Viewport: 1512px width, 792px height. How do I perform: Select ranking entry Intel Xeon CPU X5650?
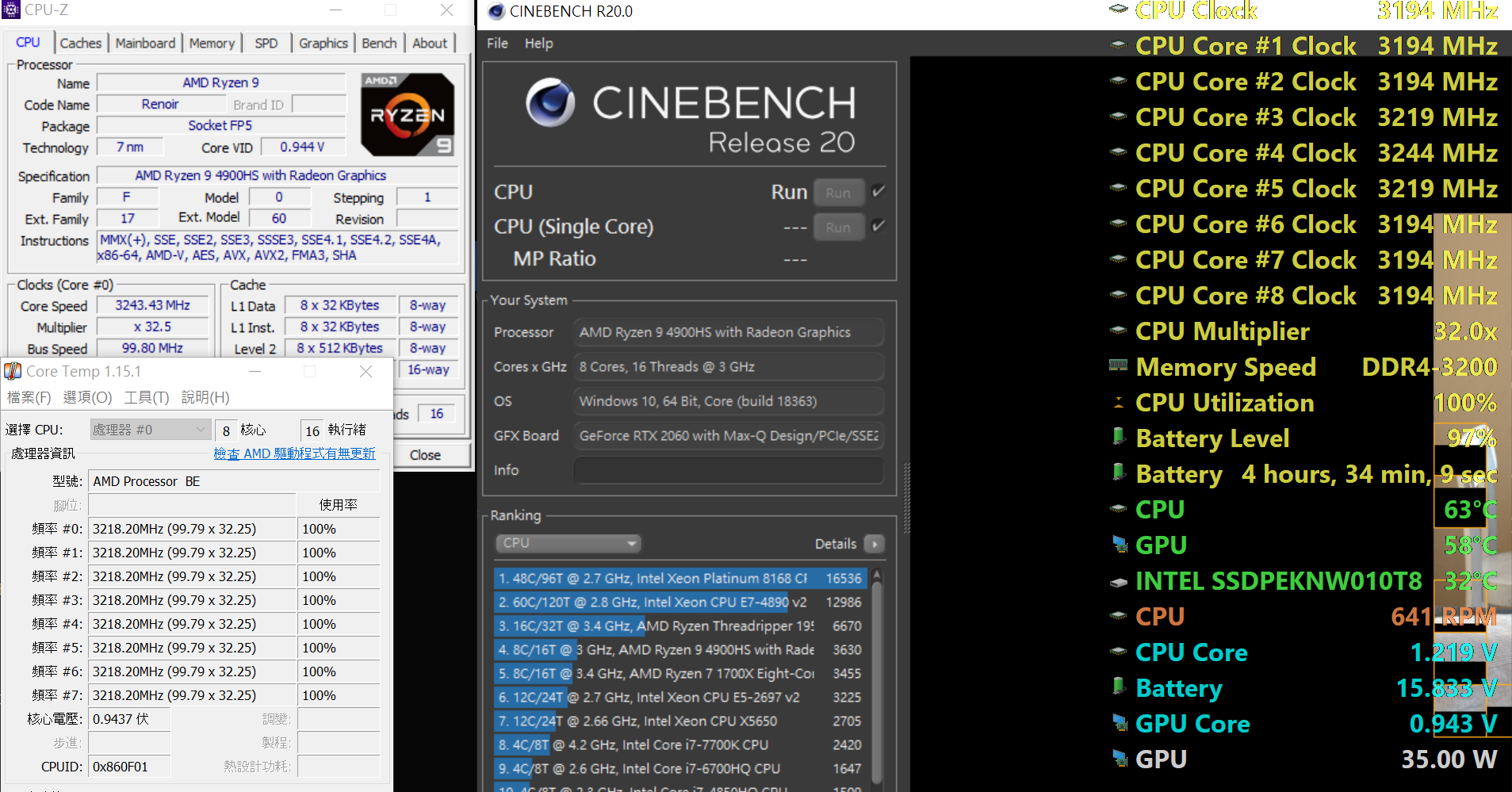[x=679, y=721]
